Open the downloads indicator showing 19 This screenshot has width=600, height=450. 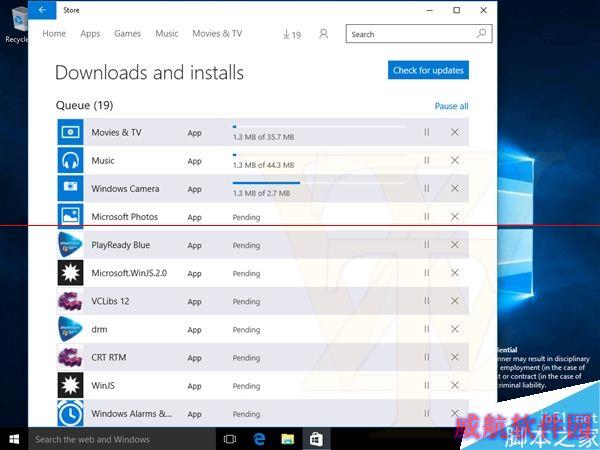292,34
